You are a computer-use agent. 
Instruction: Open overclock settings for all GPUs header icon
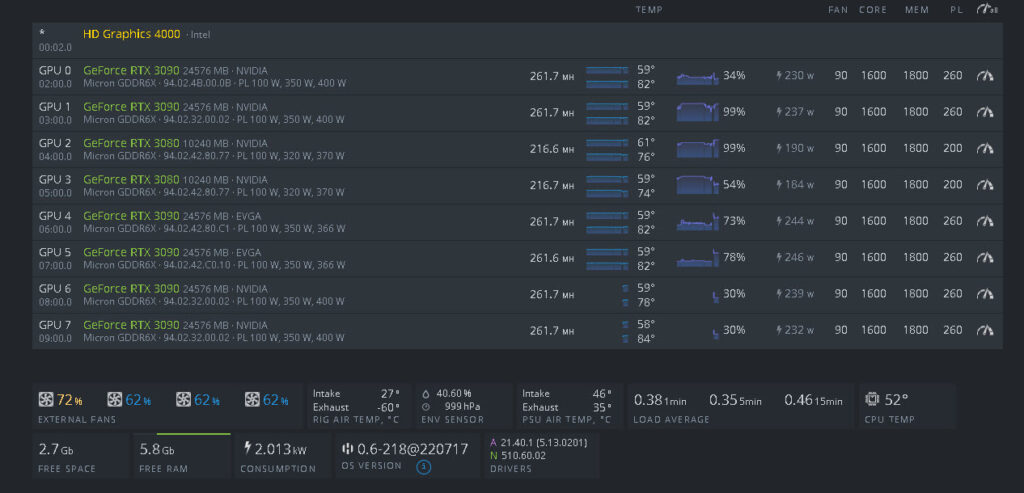point(987,9)
